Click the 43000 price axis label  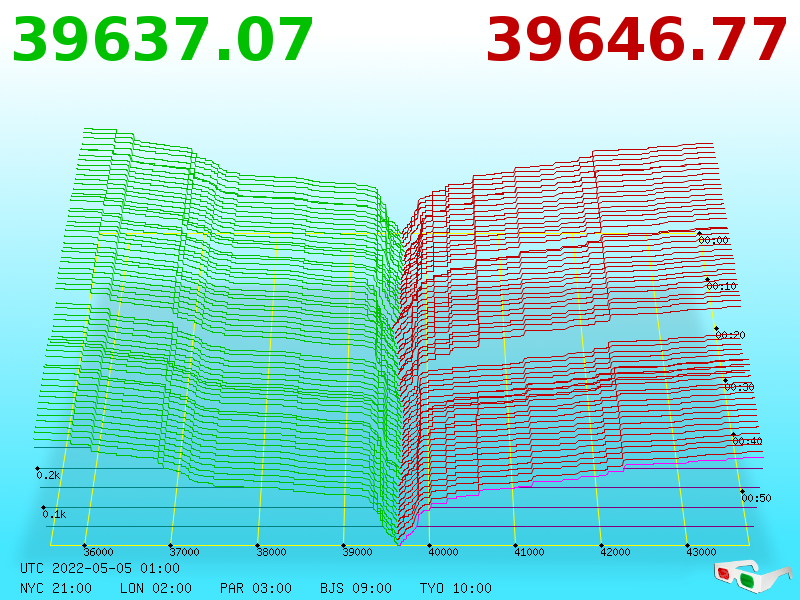pos(702,552)
